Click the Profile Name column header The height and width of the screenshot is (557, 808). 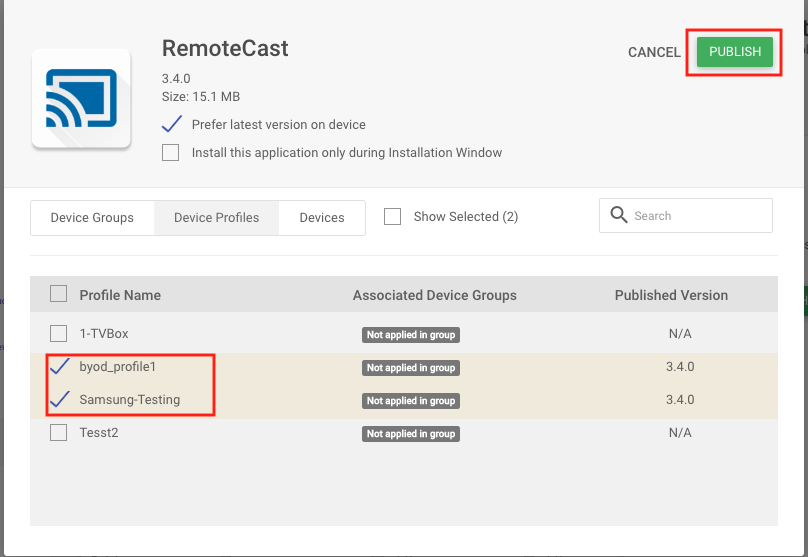[x=120, y=295]
